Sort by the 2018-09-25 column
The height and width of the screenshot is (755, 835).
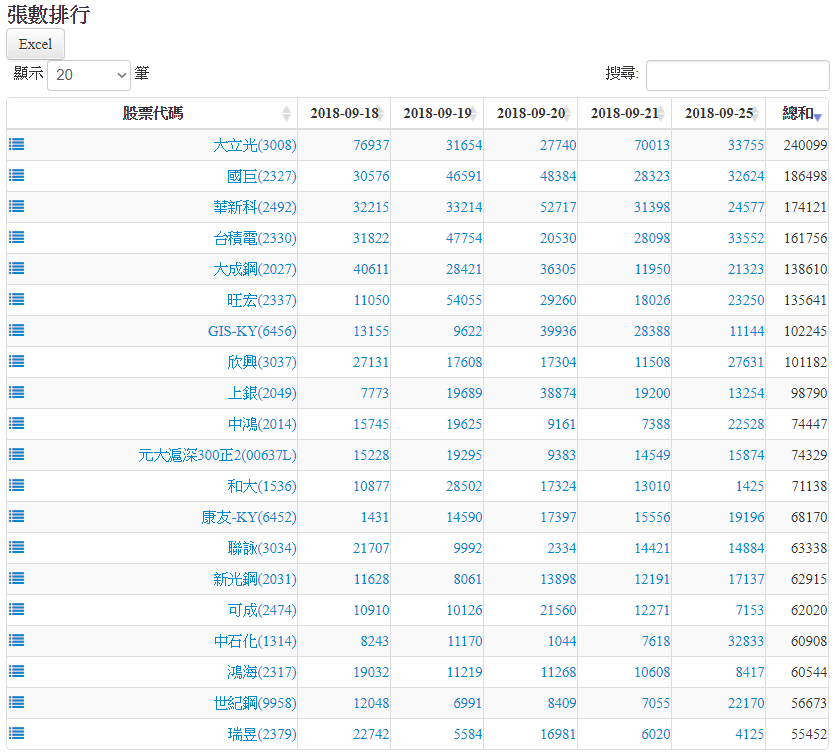718,114
